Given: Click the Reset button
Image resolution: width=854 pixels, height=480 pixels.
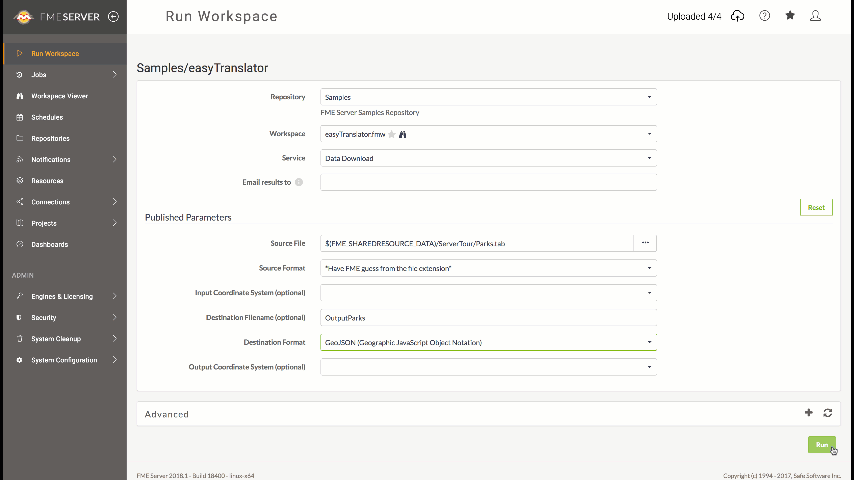Looking at the screenshot, I should (x=816, y=207).
